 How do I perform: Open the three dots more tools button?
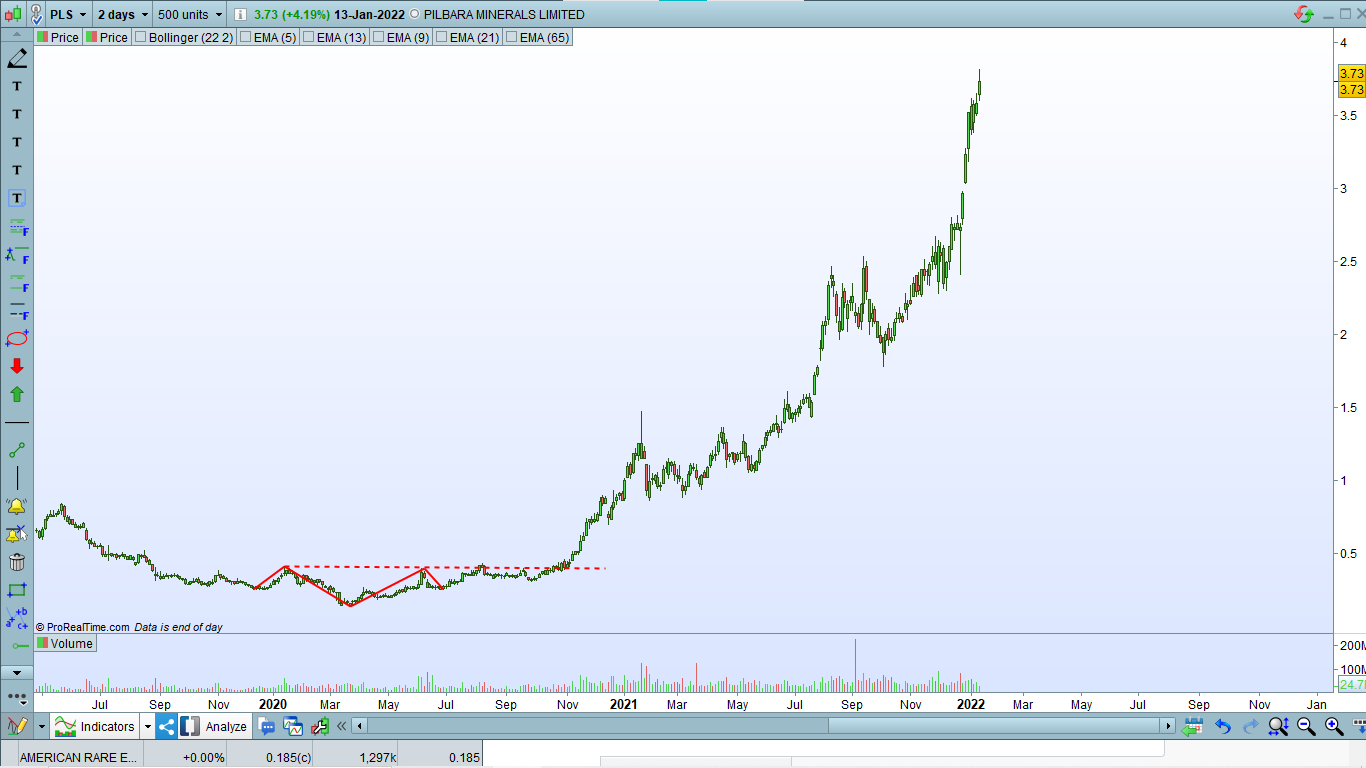click(17, 696)
